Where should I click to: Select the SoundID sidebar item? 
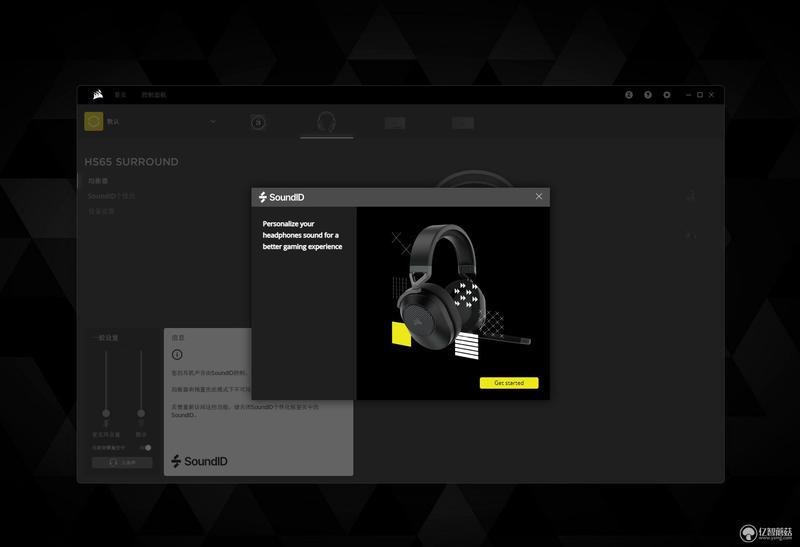[x=111, y=196]
